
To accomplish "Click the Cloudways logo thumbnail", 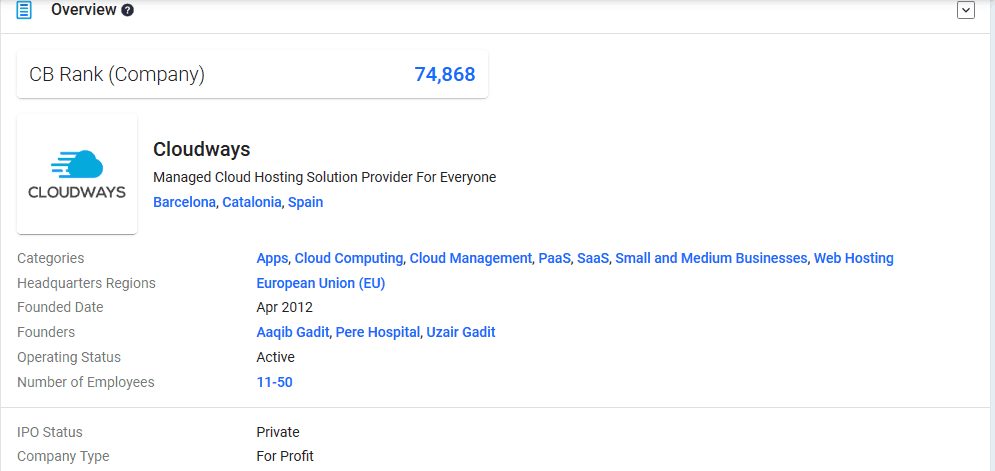I will click(77, 174).
